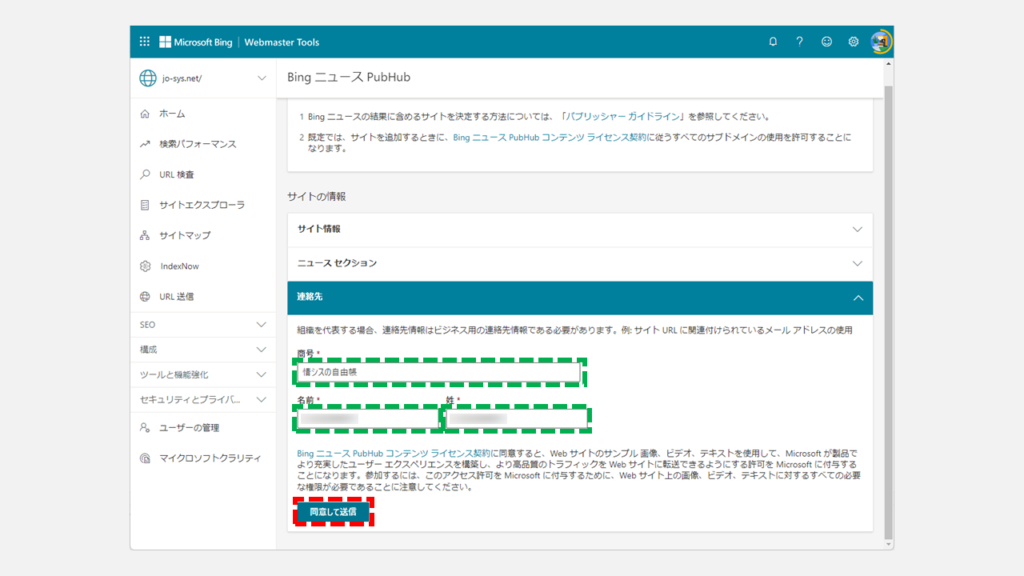The width and height of the screenshot is (1024, 576).
Task: Open the app launcher grid icon
Action: pyautogui.click(x=144, y=42)
